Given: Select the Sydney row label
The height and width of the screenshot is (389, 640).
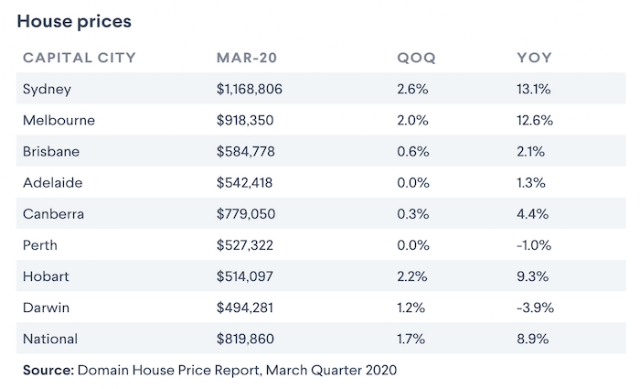Looking at the screenshot, I should pyautogui.click(x=47, y=89).
